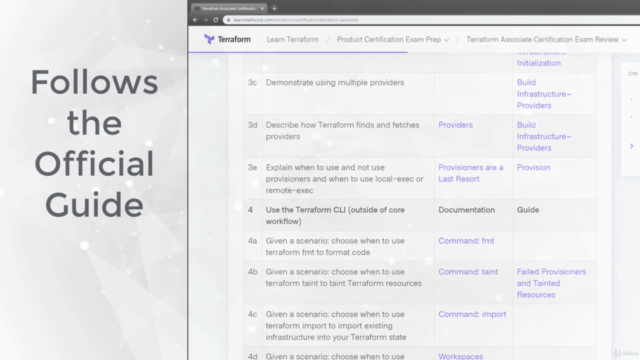640x360 pixels.
Task: Open the Workspaces documentation link
Action: pos(460,356)
